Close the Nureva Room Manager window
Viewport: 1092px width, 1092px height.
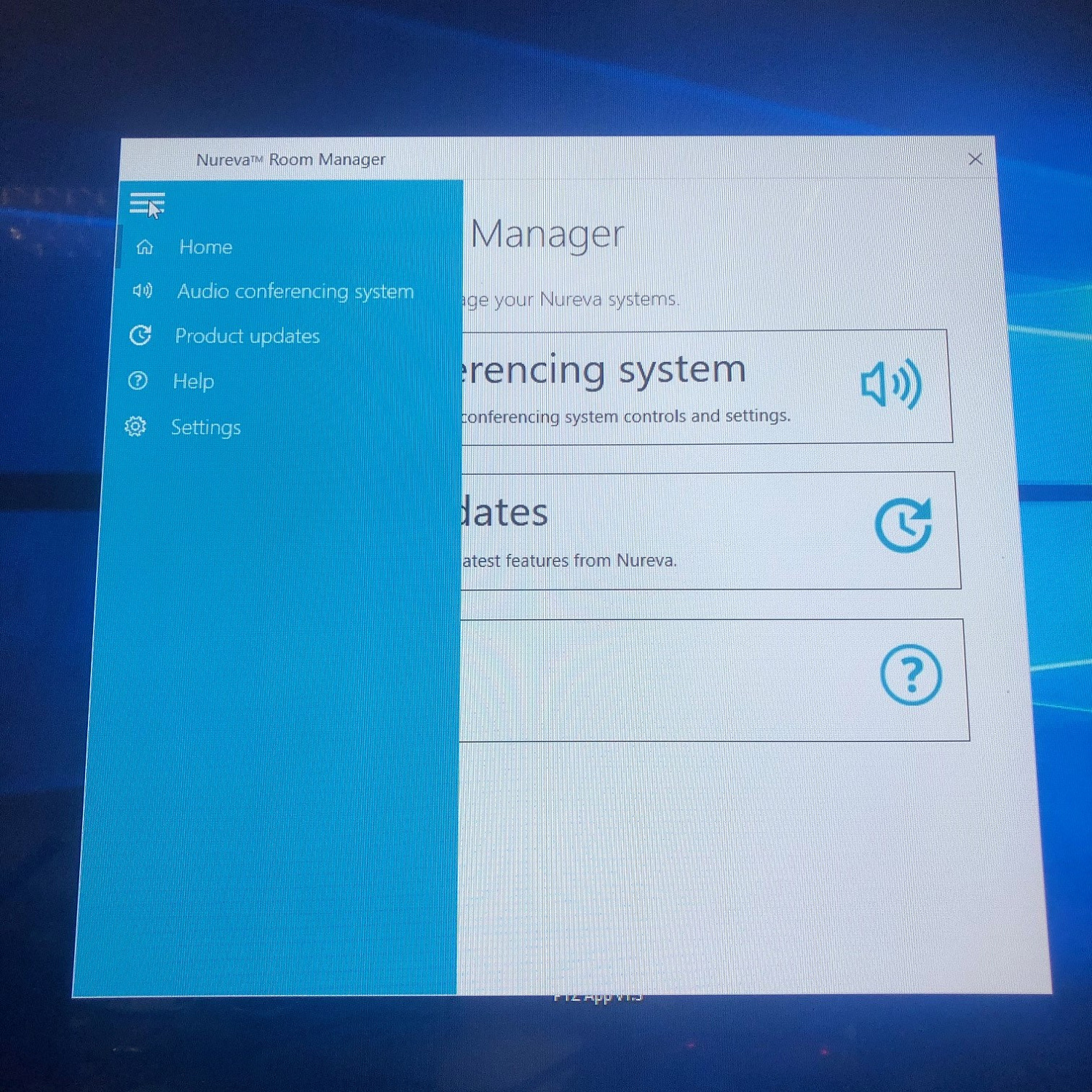click(975, 159)
